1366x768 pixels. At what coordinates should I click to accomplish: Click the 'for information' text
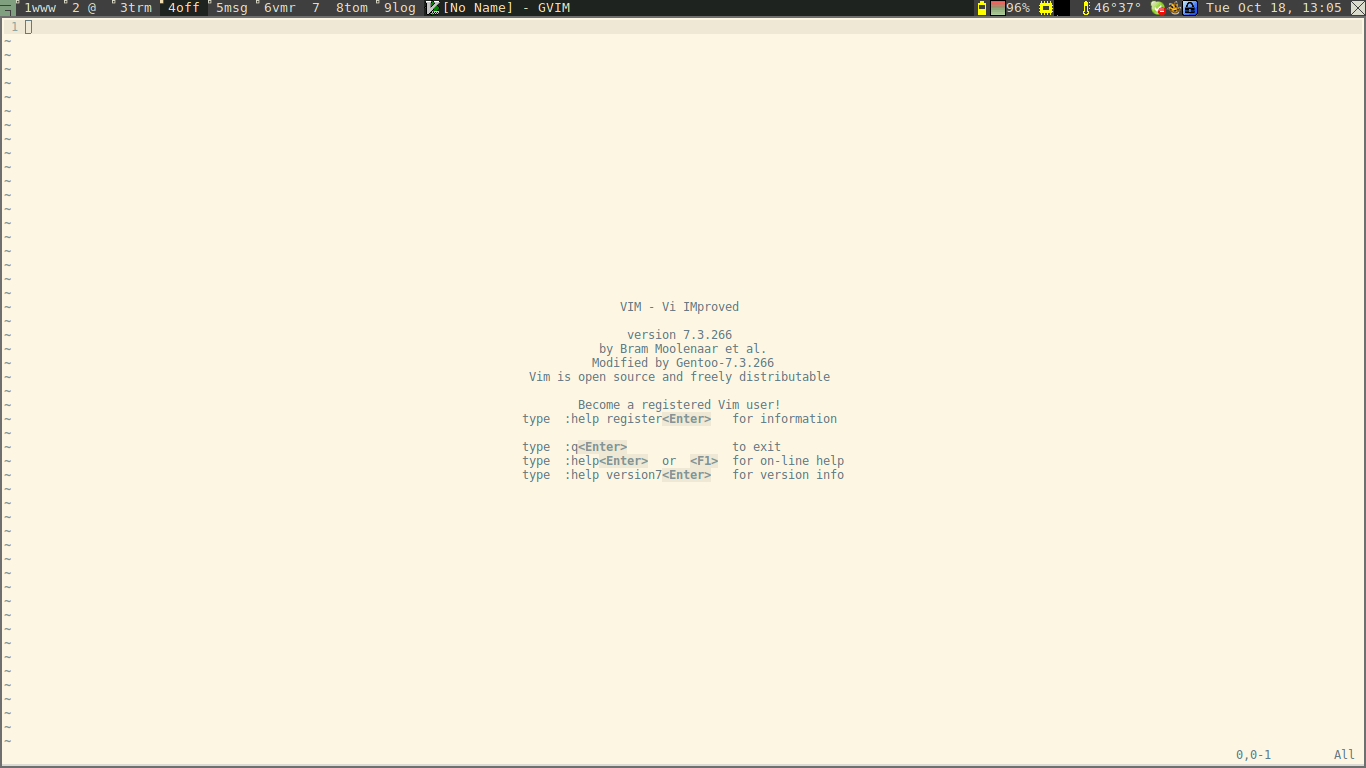click(785, 419)
